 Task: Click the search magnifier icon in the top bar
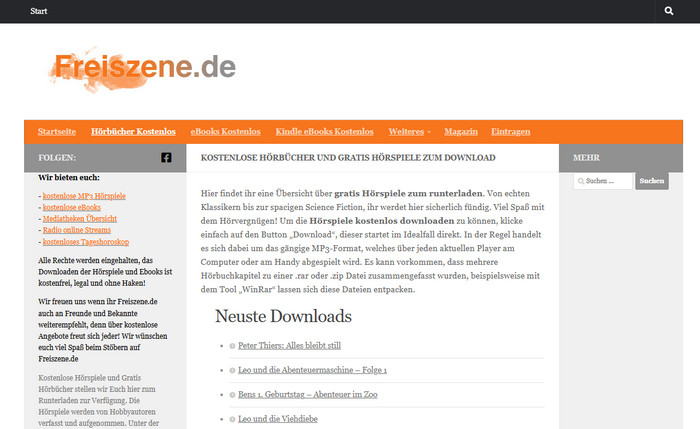coord(668,11)
